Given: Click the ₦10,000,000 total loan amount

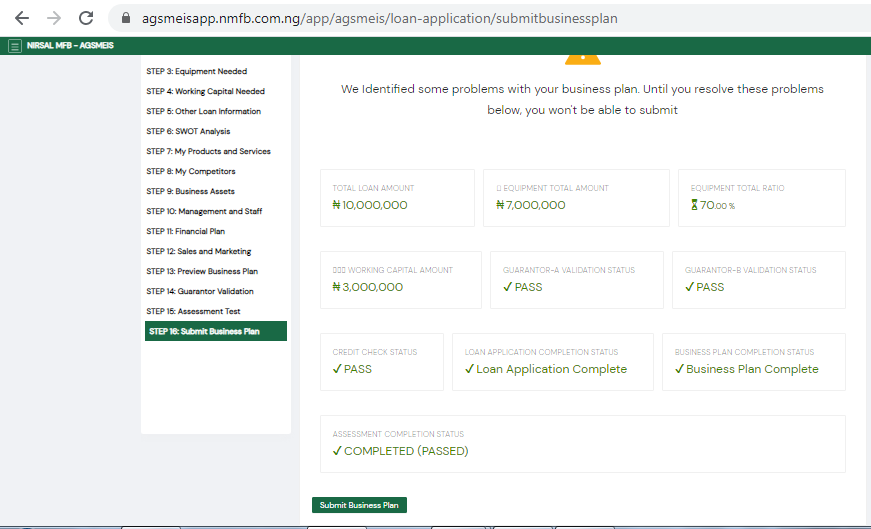Looking at the screenshot, I should tap(370, 205).
